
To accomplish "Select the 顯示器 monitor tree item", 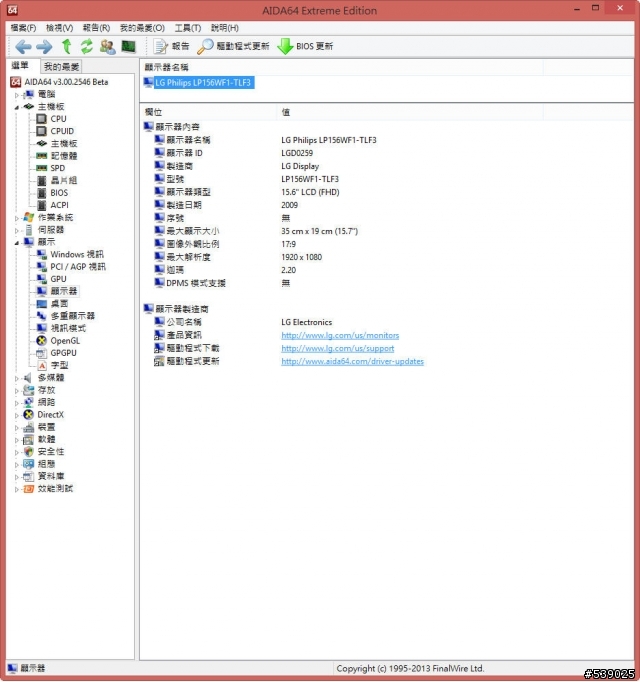I will pyautogui.click(x=64, y=291).
